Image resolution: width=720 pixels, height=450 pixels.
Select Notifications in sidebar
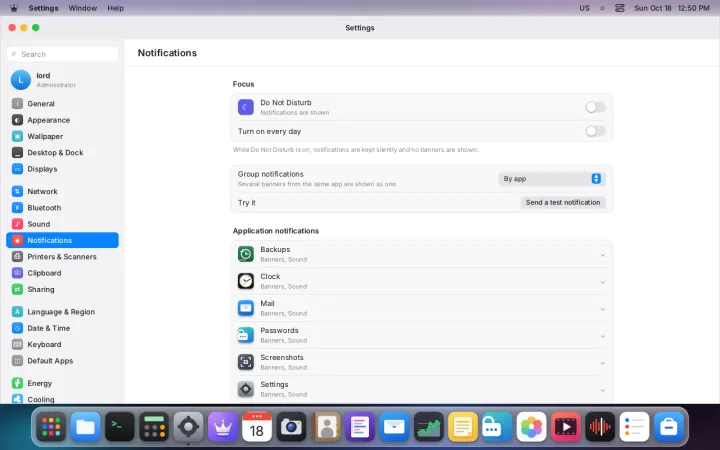pos(62,240)
